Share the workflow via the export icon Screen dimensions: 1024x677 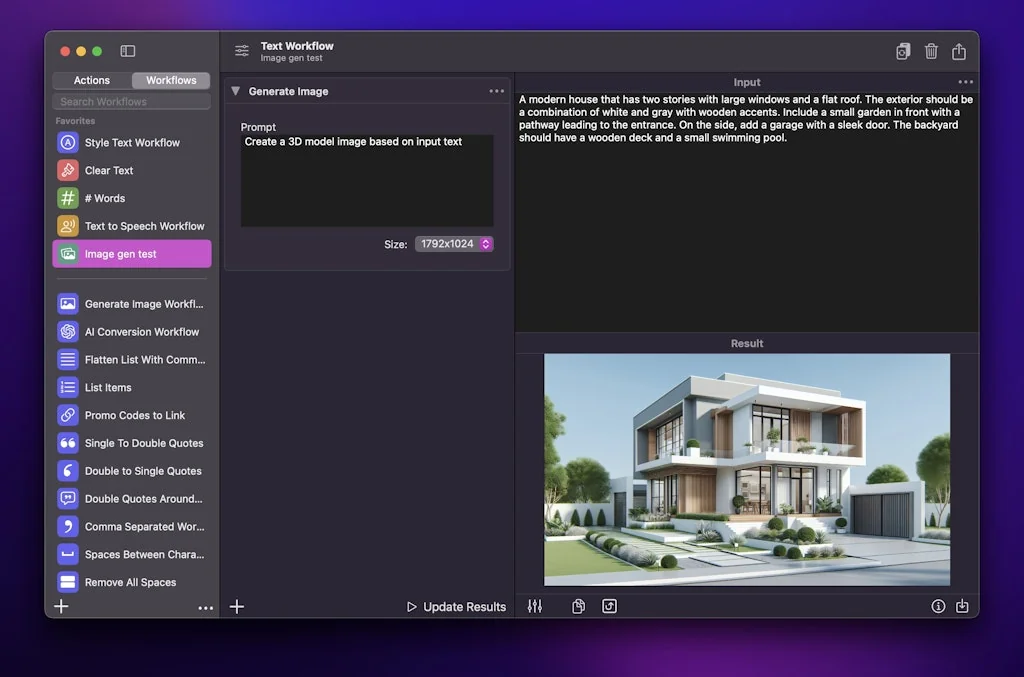[x=959, y=51]
